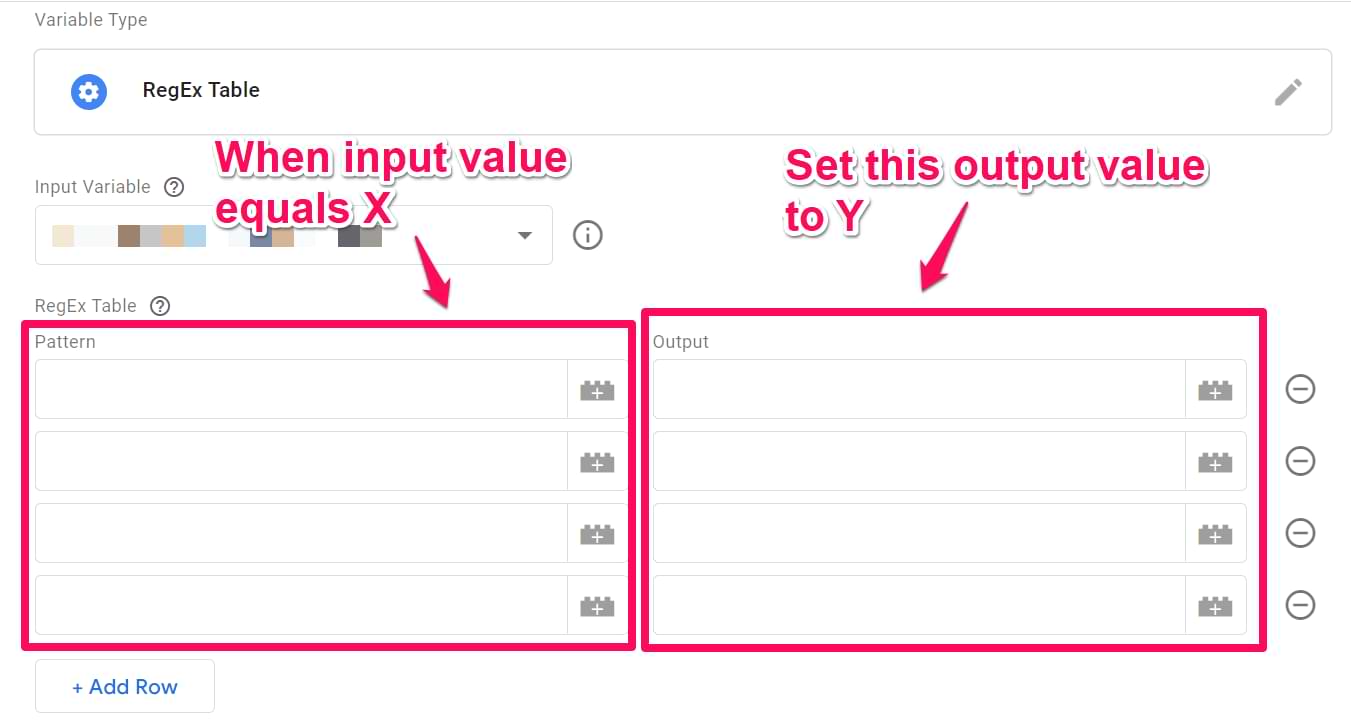This screenshot has height=722, width=1351.
Task: Click the pencil edit icon for Variable Type
Action: pos(1288,92)
